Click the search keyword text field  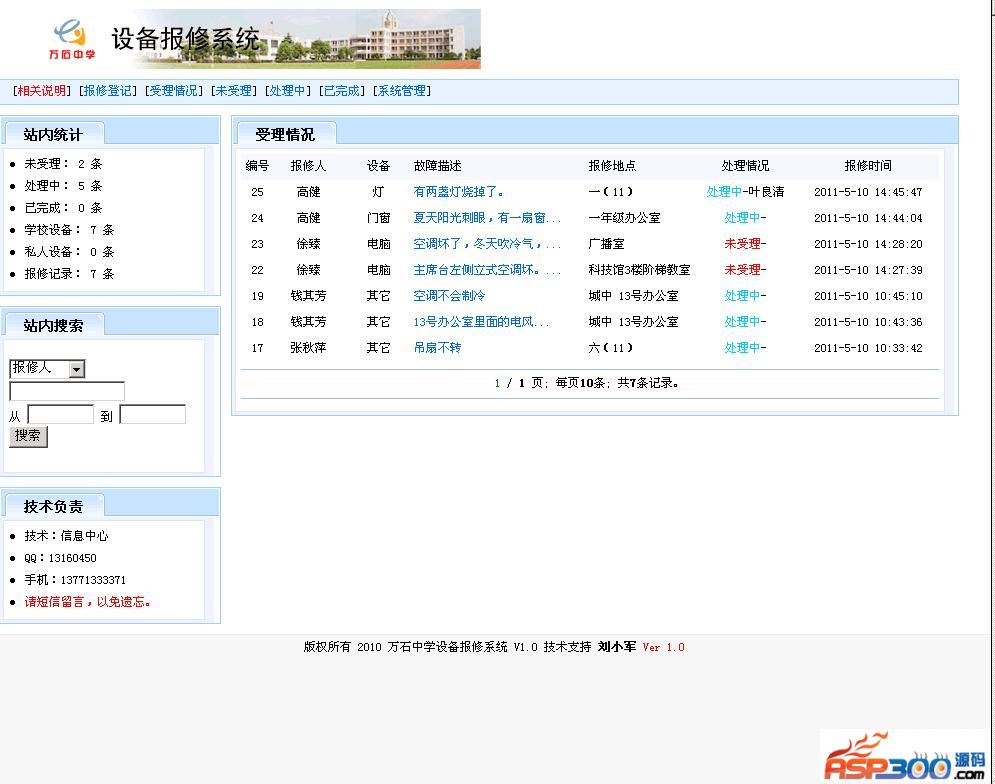[x=67, y=391]
